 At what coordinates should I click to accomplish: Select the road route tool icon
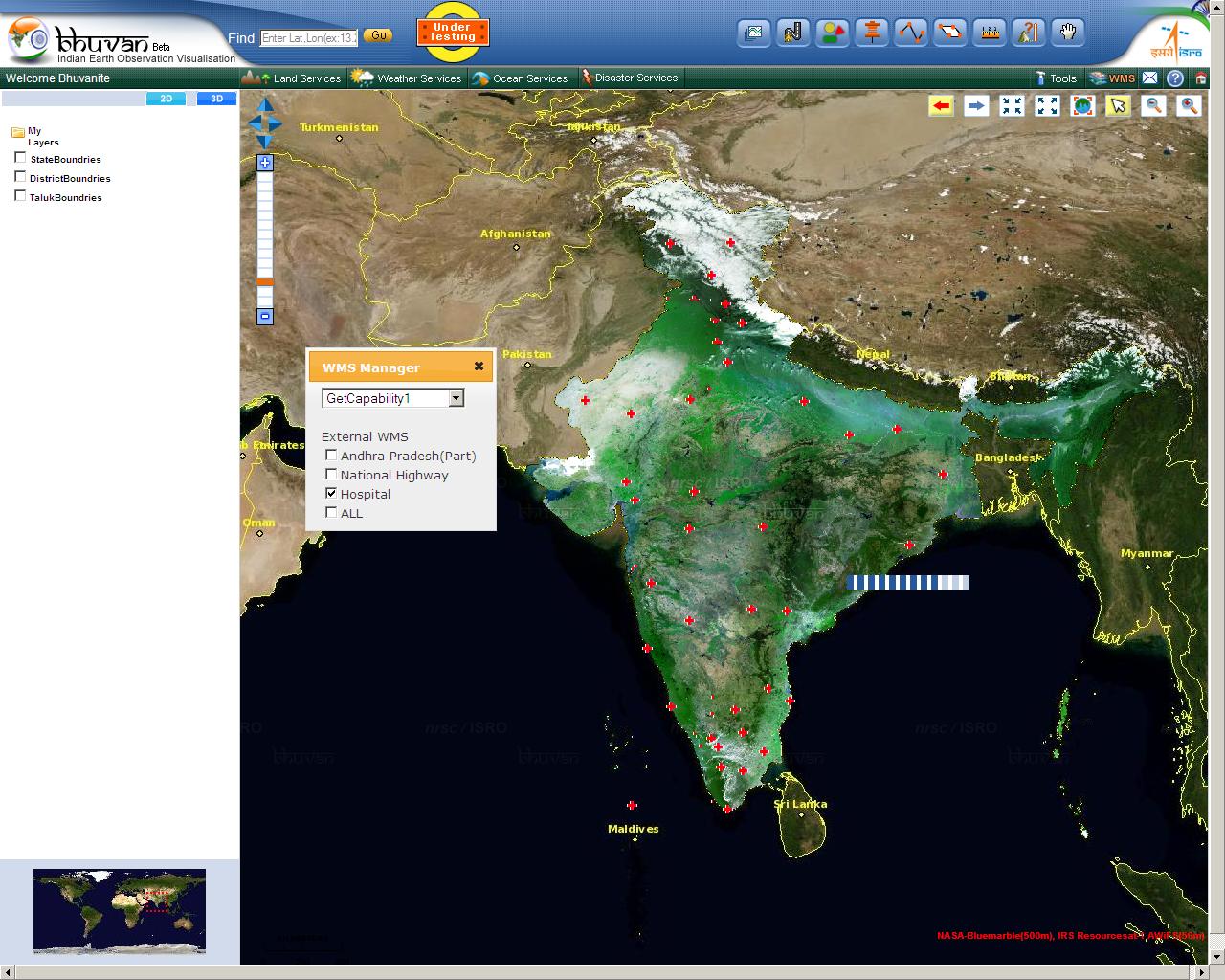793,33
